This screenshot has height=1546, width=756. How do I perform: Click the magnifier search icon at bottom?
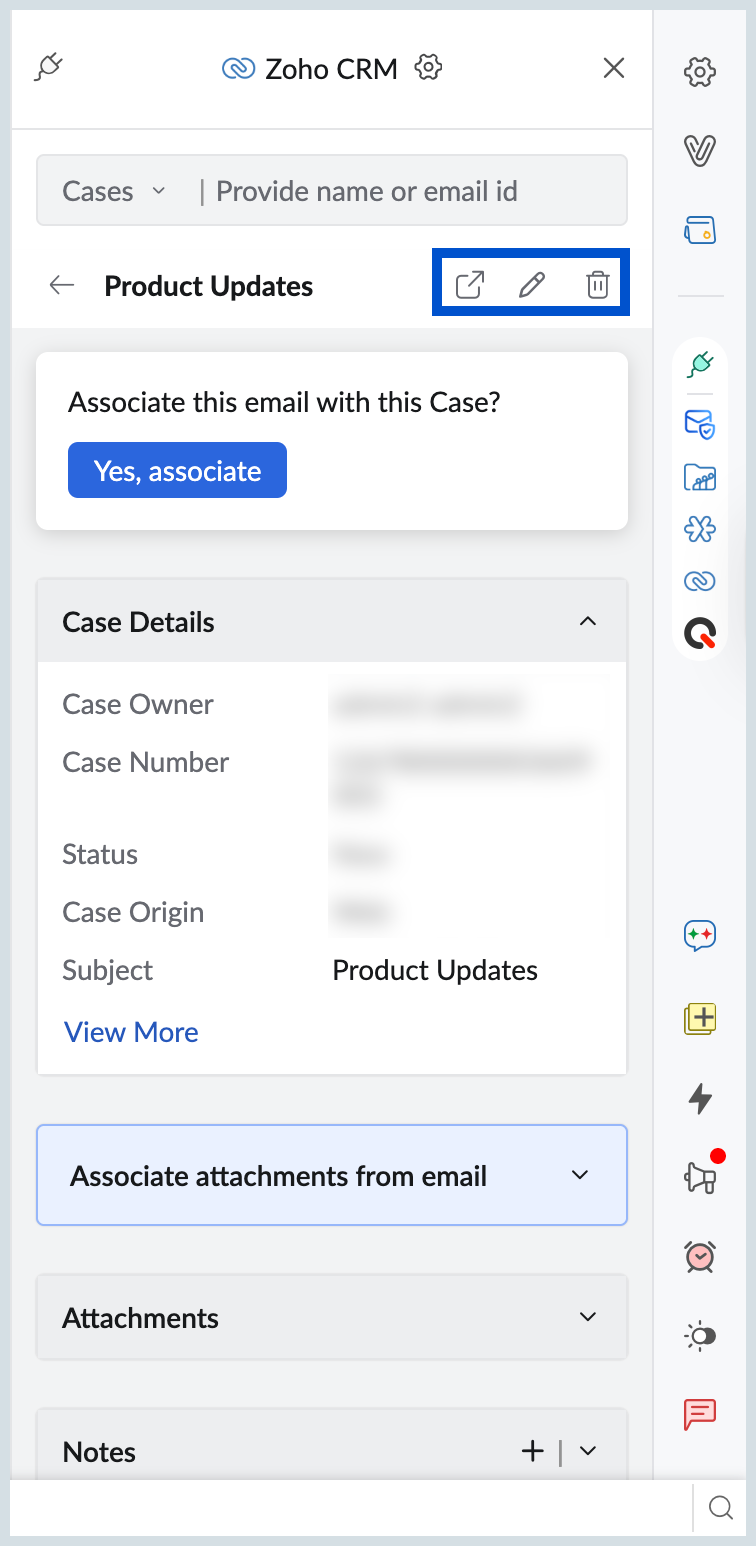[x=720, y=1508]
